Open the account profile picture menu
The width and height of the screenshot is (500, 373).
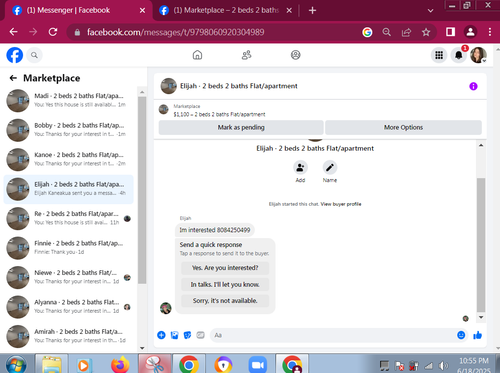pos(478,55)
